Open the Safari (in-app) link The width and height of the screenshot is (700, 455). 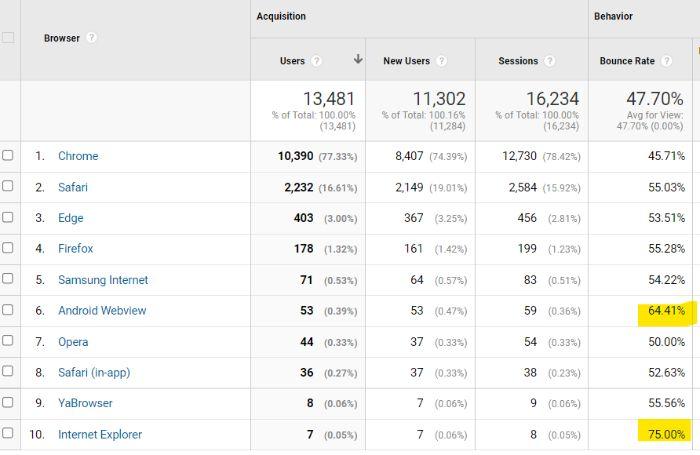point(94,373)
